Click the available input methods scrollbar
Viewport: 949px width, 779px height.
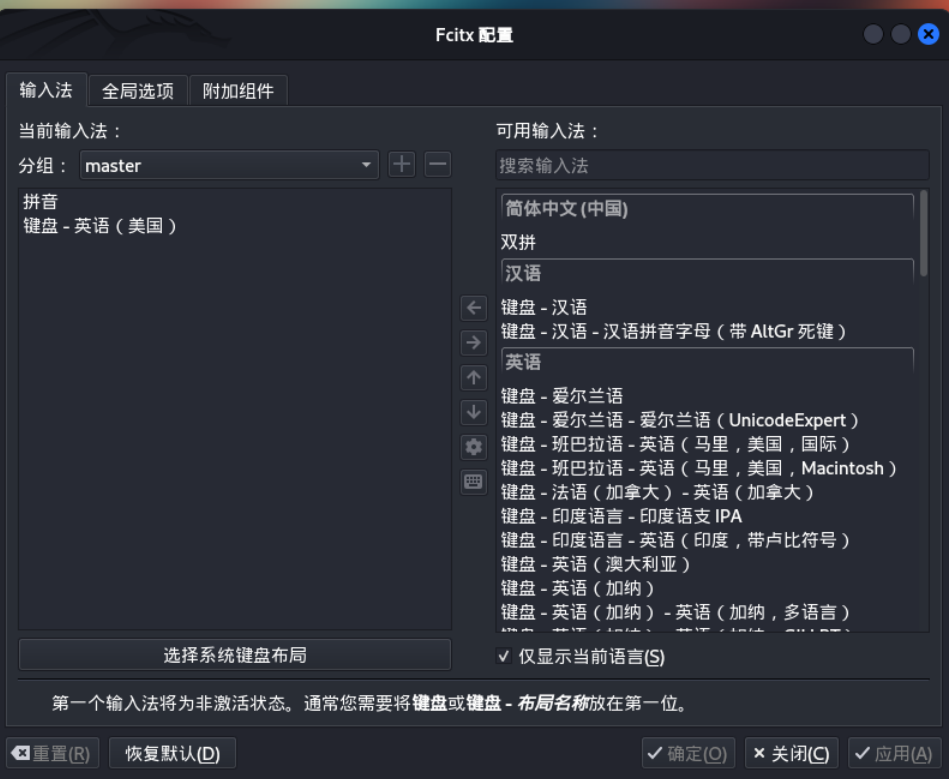tap(924, 233)
